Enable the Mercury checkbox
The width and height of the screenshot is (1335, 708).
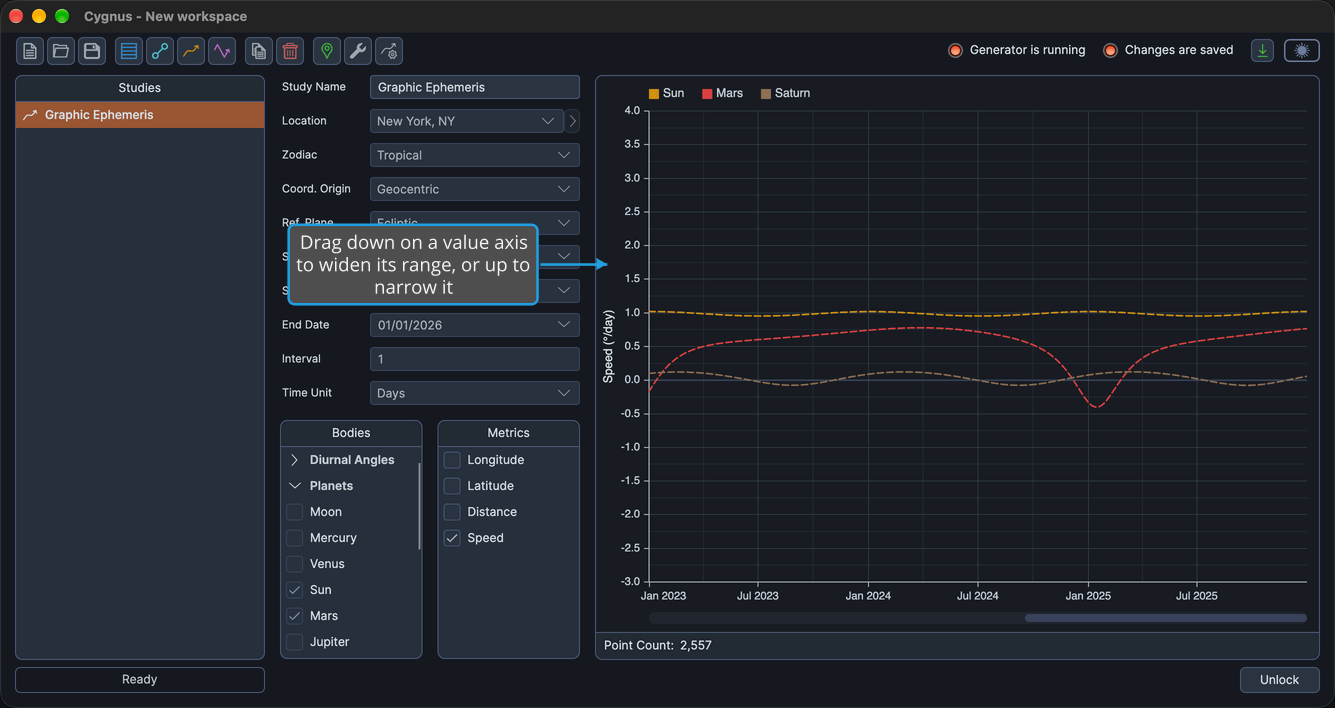pos(295,538)
